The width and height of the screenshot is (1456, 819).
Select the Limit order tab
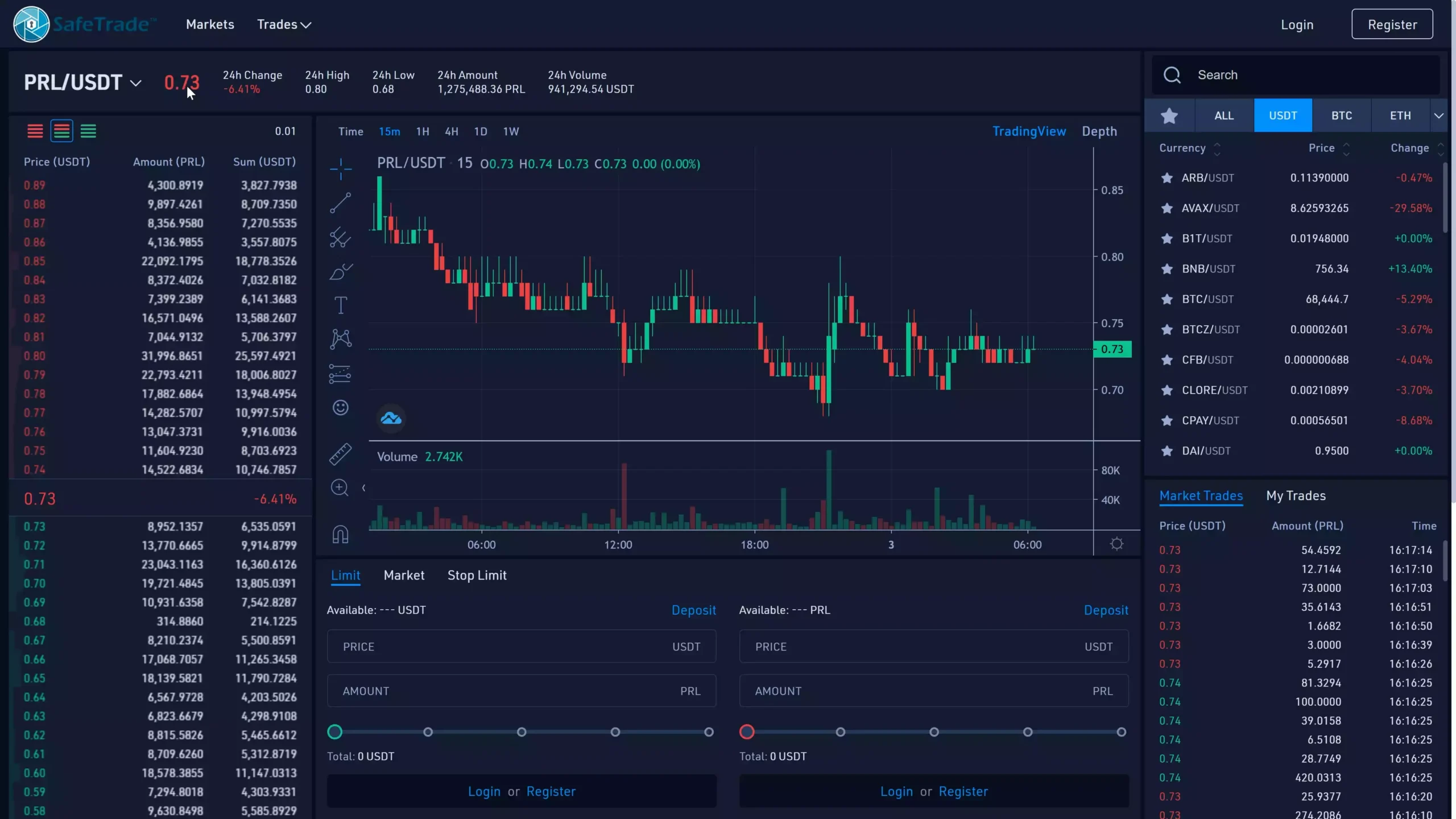[346, 576]
